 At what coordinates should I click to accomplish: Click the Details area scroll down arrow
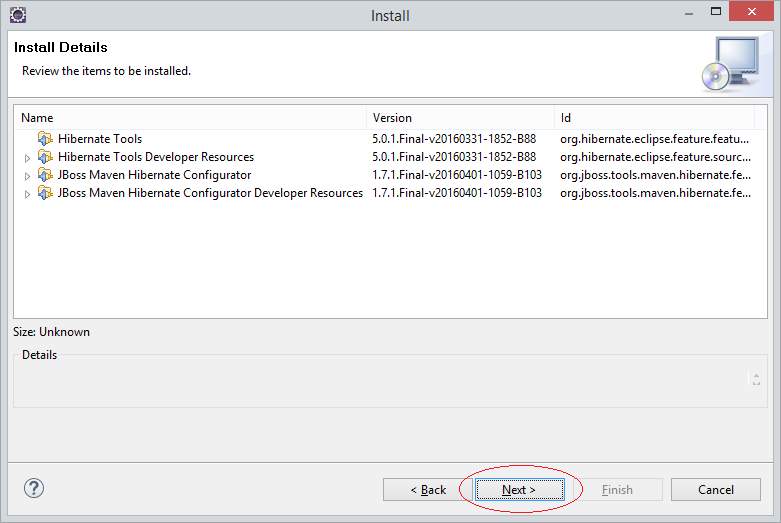pyautogui.click(x=756, y=383)
